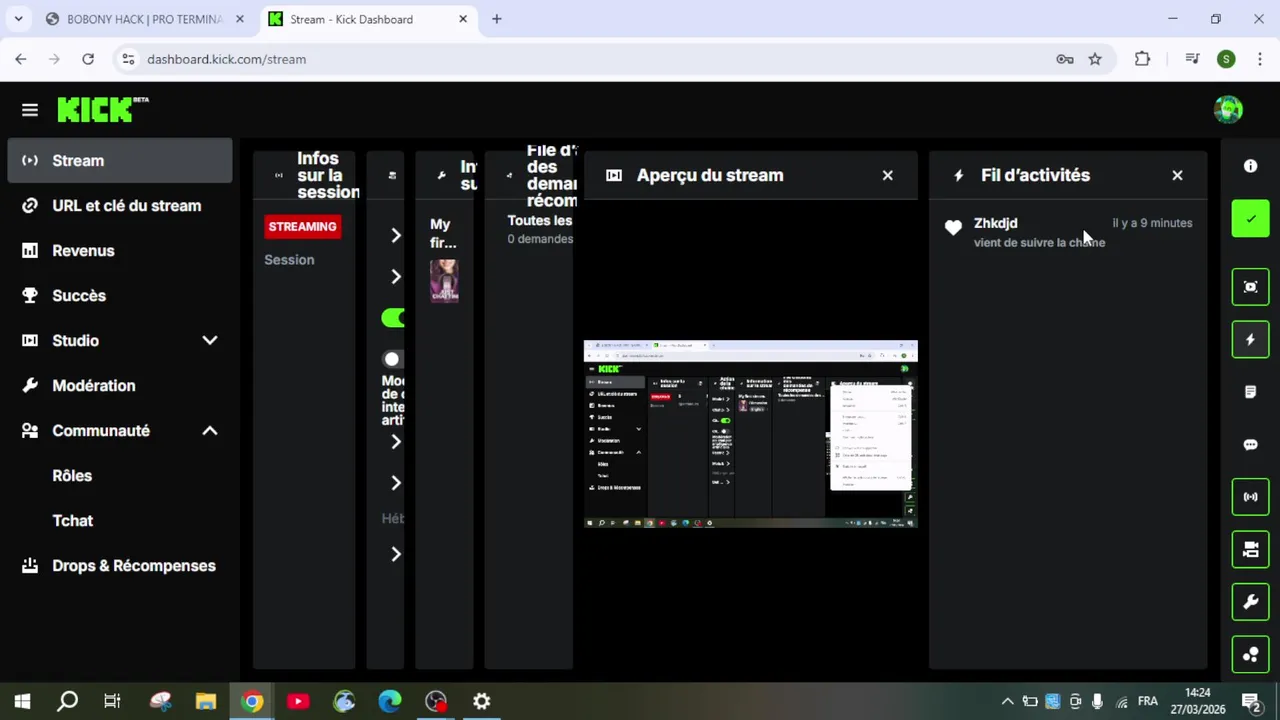This screenshot has height=720, width=1280.
Task: Open URL et clé du stream page
Action: 120,205
